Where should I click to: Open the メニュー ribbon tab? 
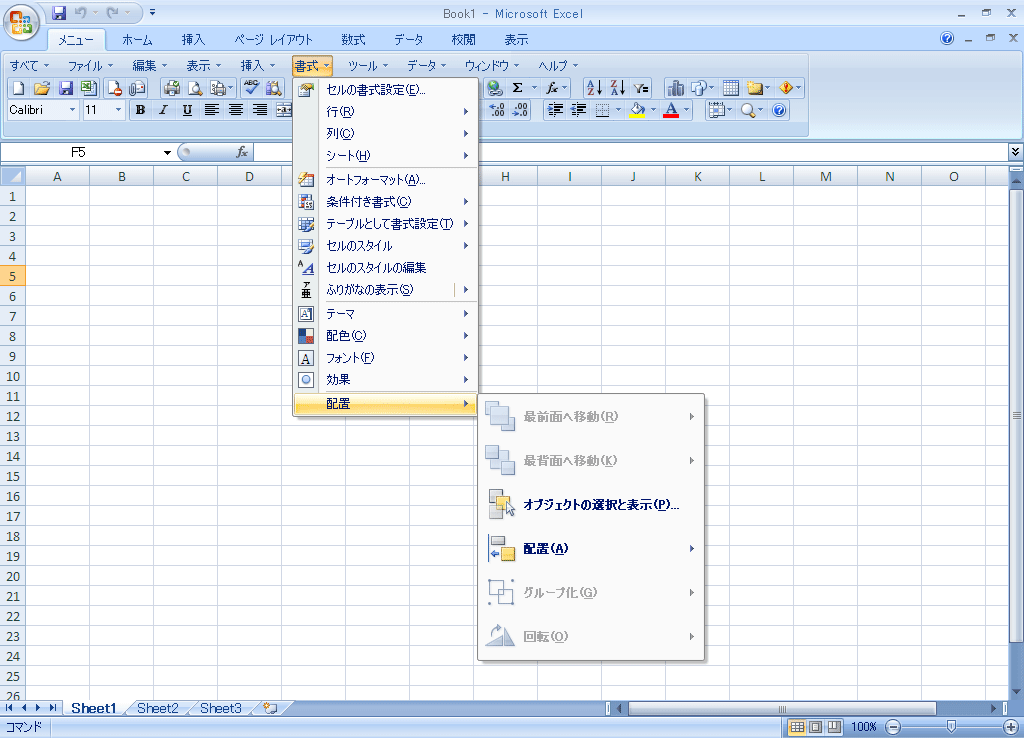click(76, 40)
